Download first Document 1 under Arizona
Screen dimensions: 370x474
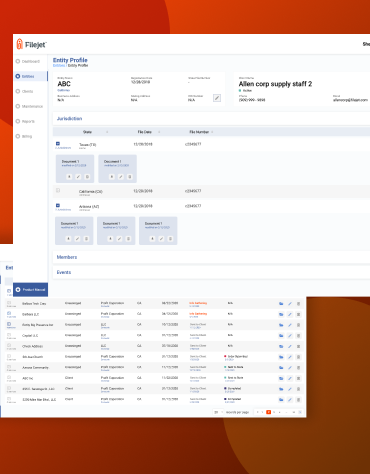[68, 239]
